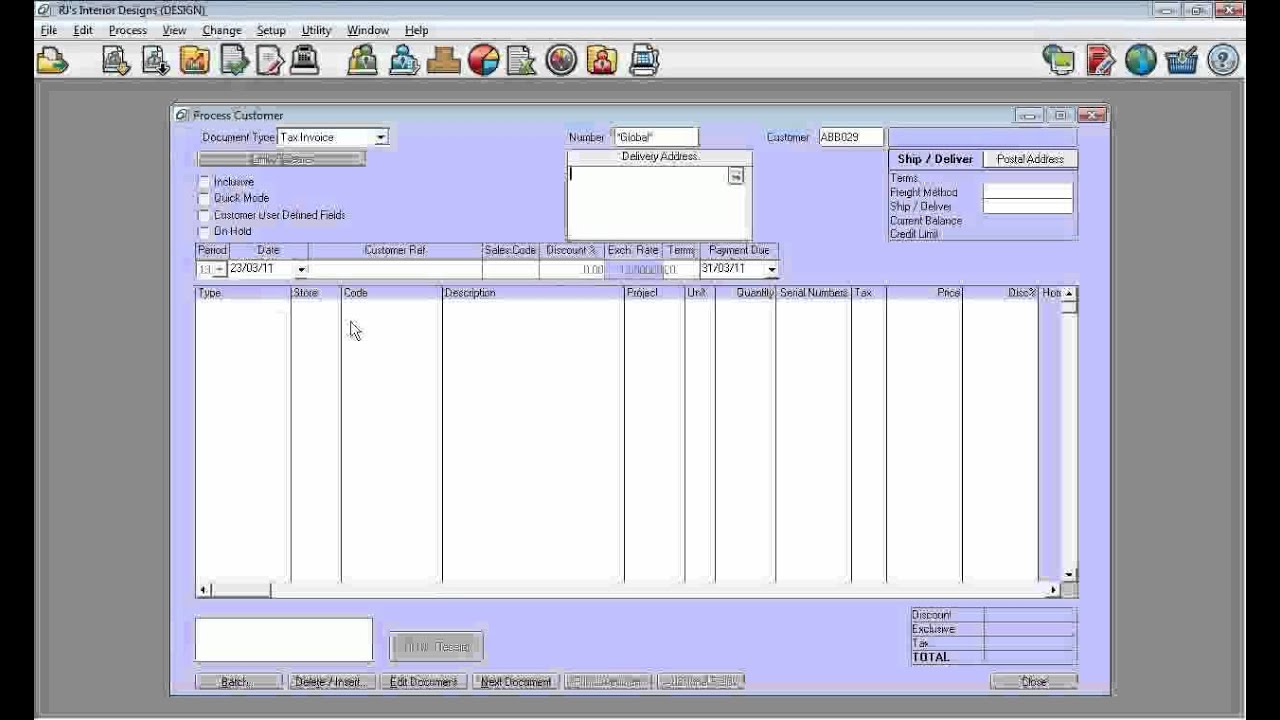Open the Change menu
The height and width of the screenshot is (720, 1280).
[x=222, y=30]
